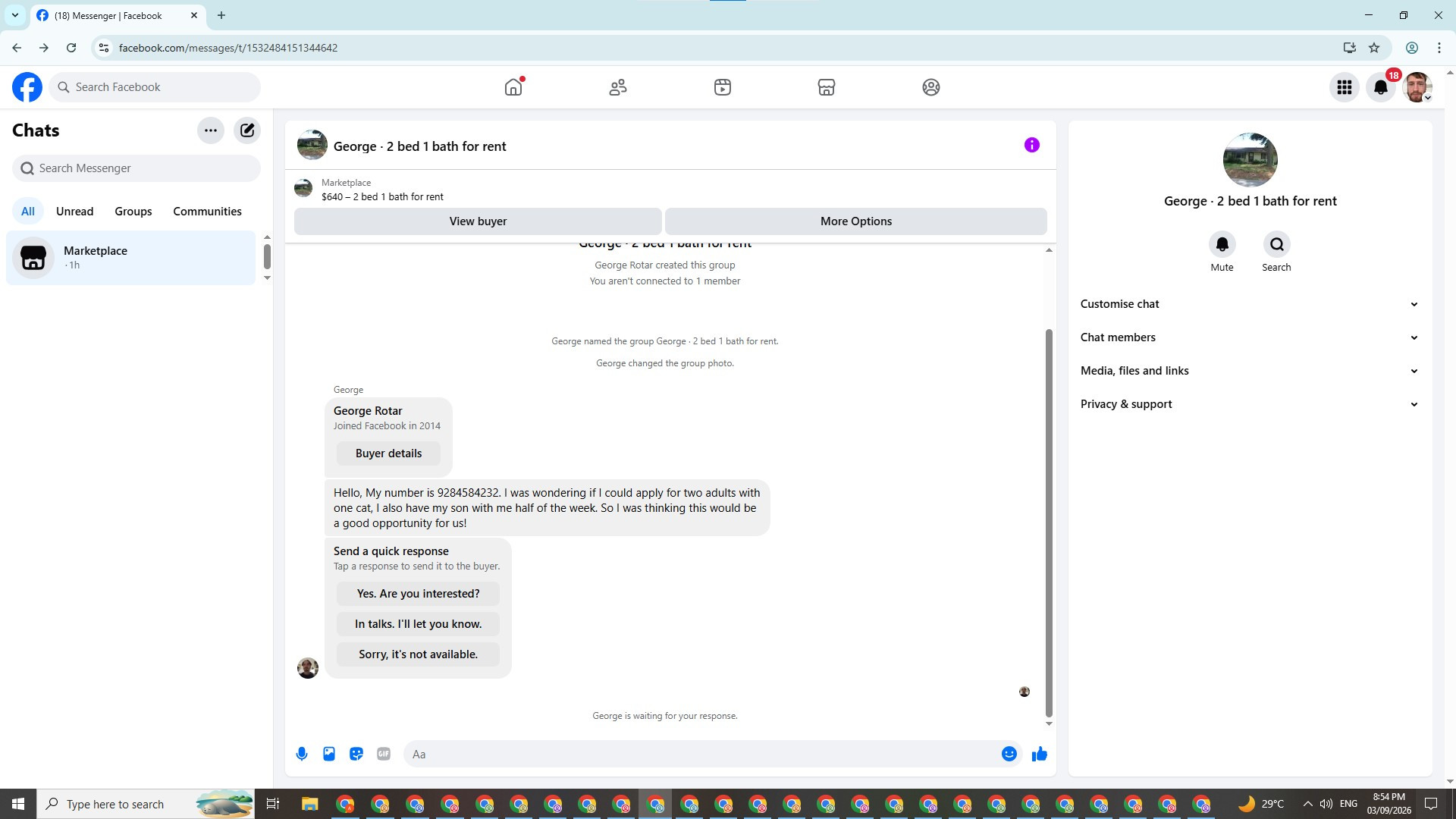Open the GIF picker icon
Screen dimensions: 1456x819
click(x=384, y=754)
